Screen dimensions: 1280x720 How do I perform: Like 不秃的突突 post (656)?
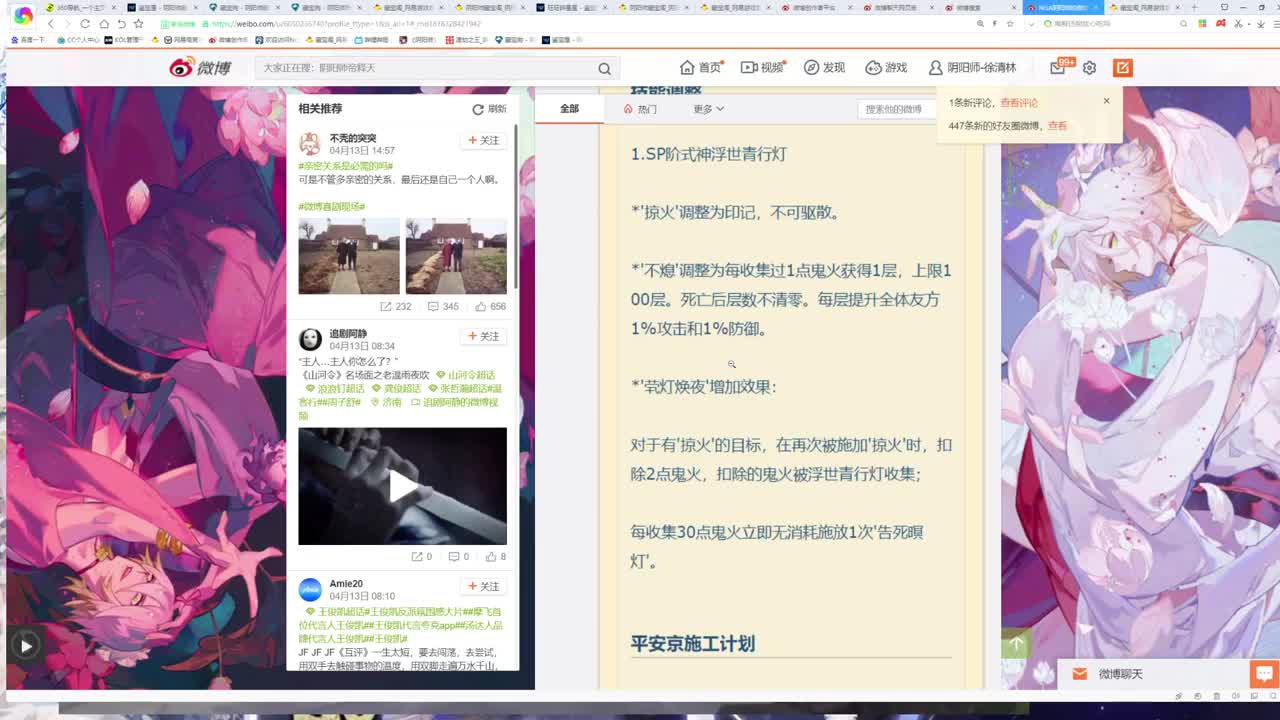pos(491,307)
